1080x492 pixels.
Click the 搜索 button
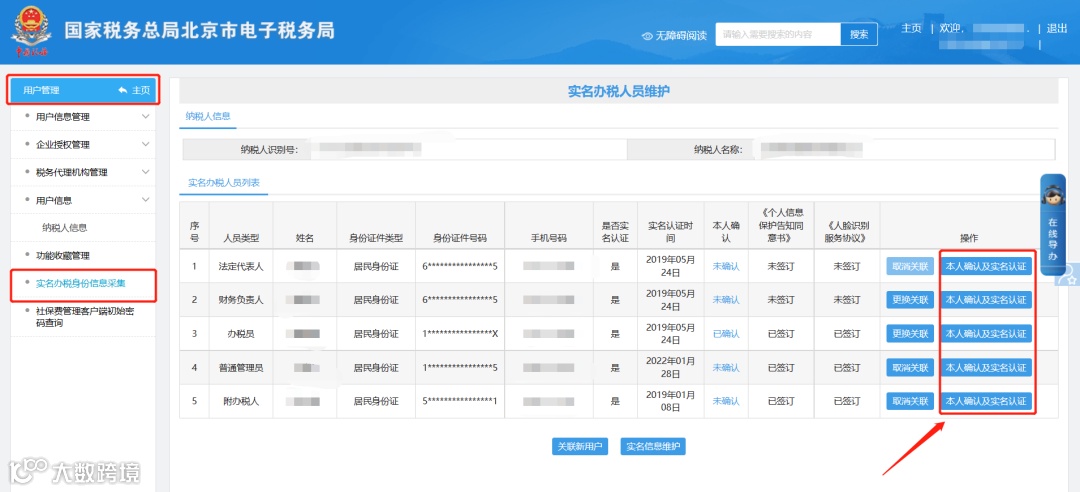[x=859, y=34]
